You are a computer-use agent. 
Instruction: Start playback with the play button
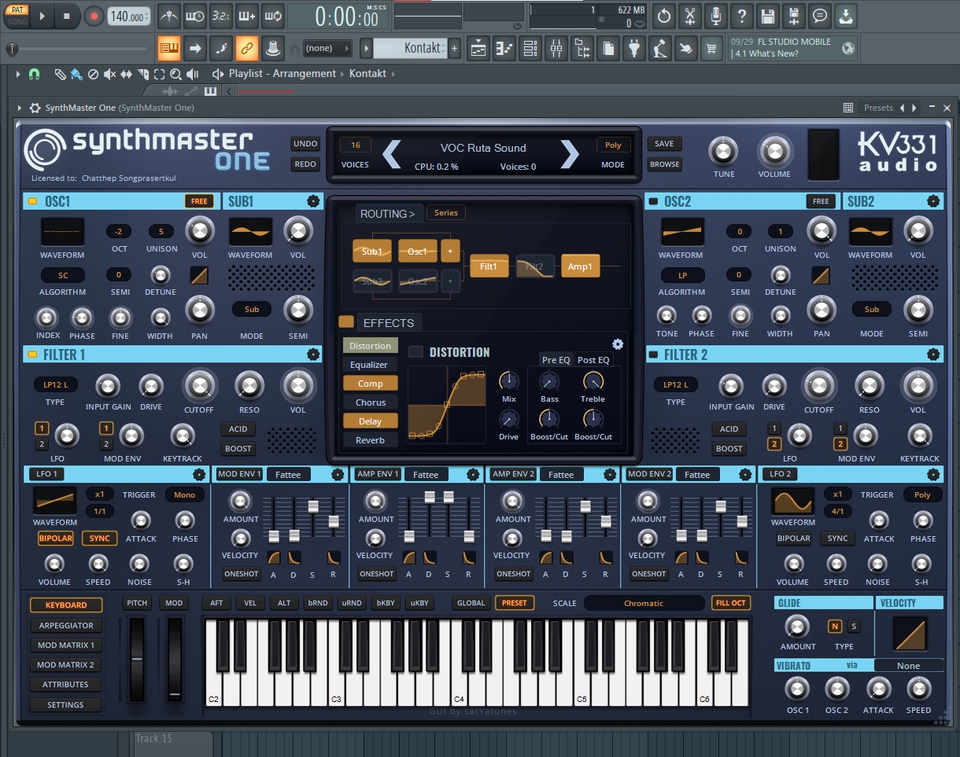42,16
